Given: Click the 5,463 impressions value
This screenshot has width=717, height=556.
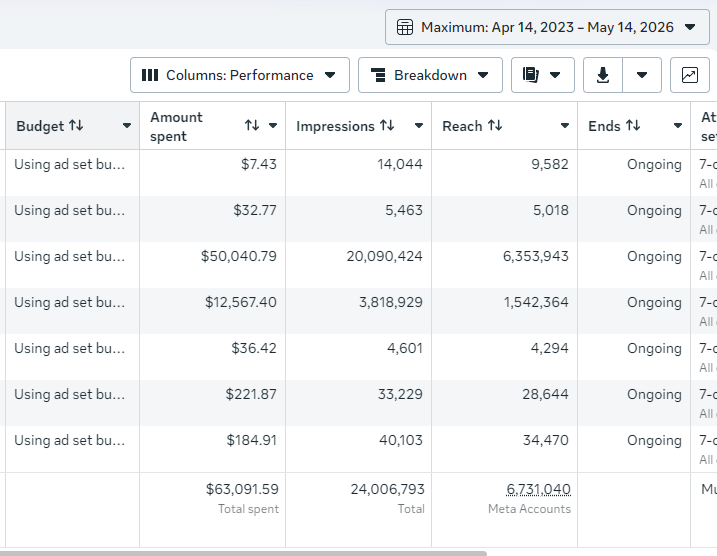Looking at the screenshot, I should click(404, 210).
